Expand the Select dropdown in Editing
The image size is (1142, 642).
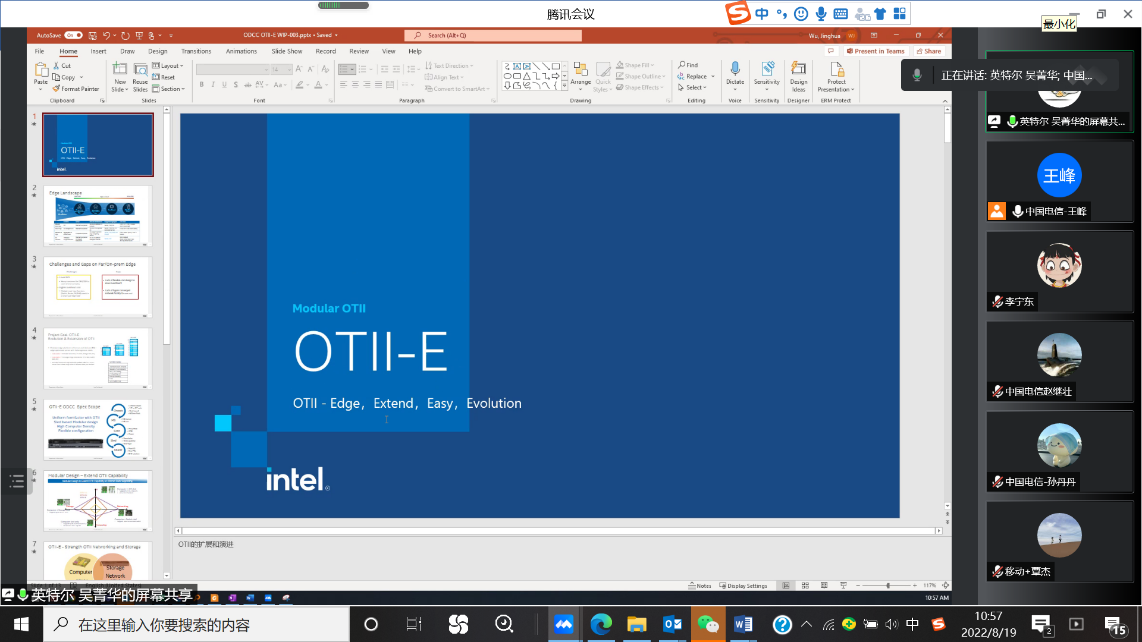pyautogui.click(x=692, y=87)
